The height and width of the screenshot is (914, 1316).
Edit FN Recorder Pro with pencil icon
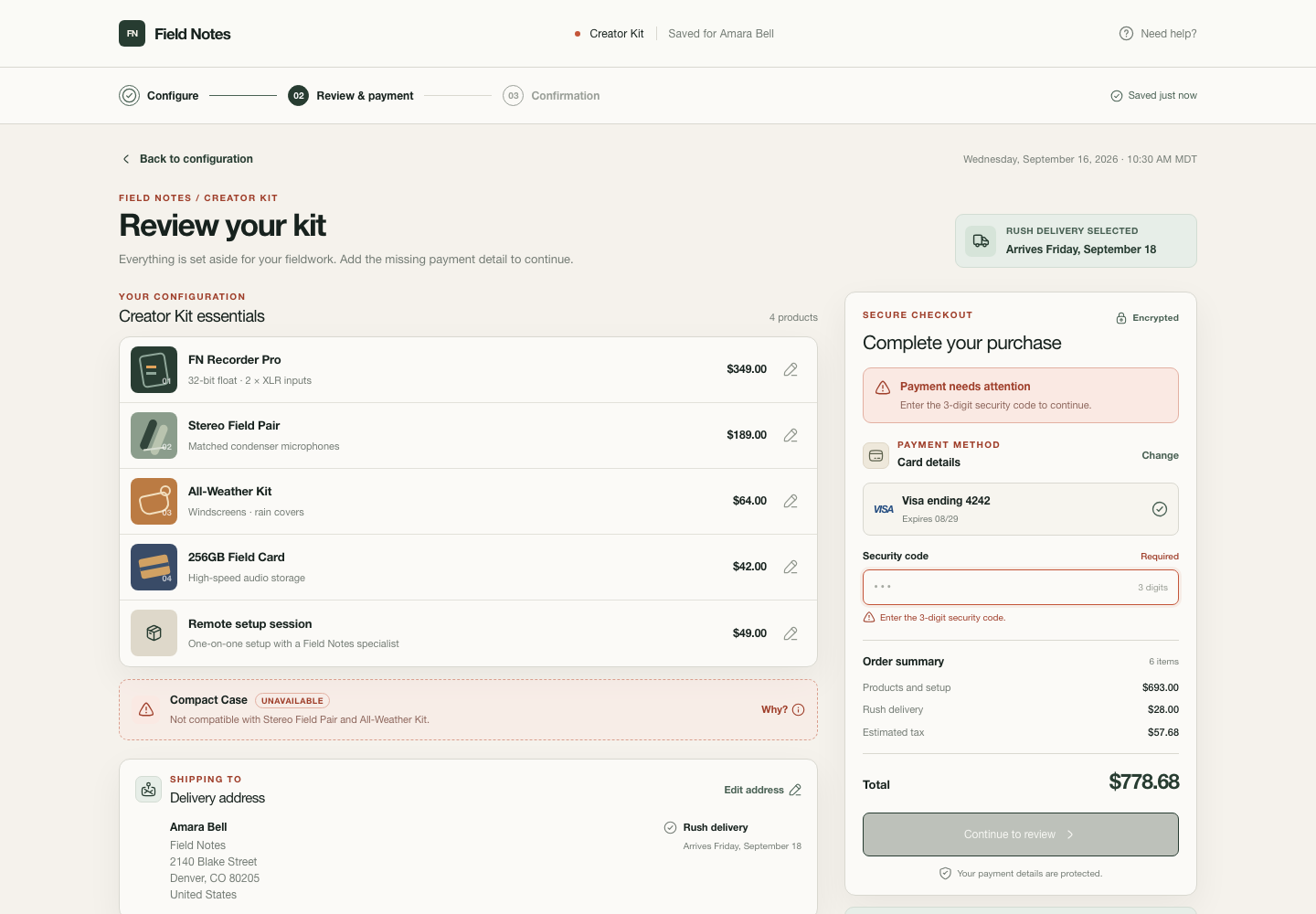(x=791, y=369)
